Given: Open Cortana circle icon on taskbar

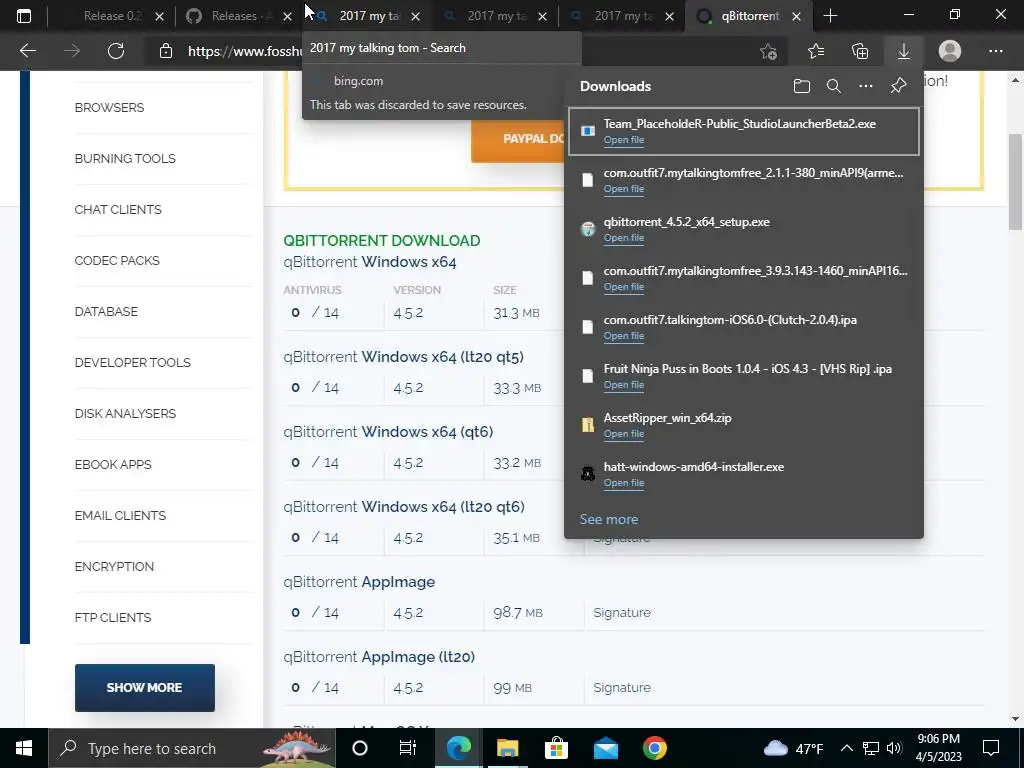Looking at the screenshot, I should point(360,748).
